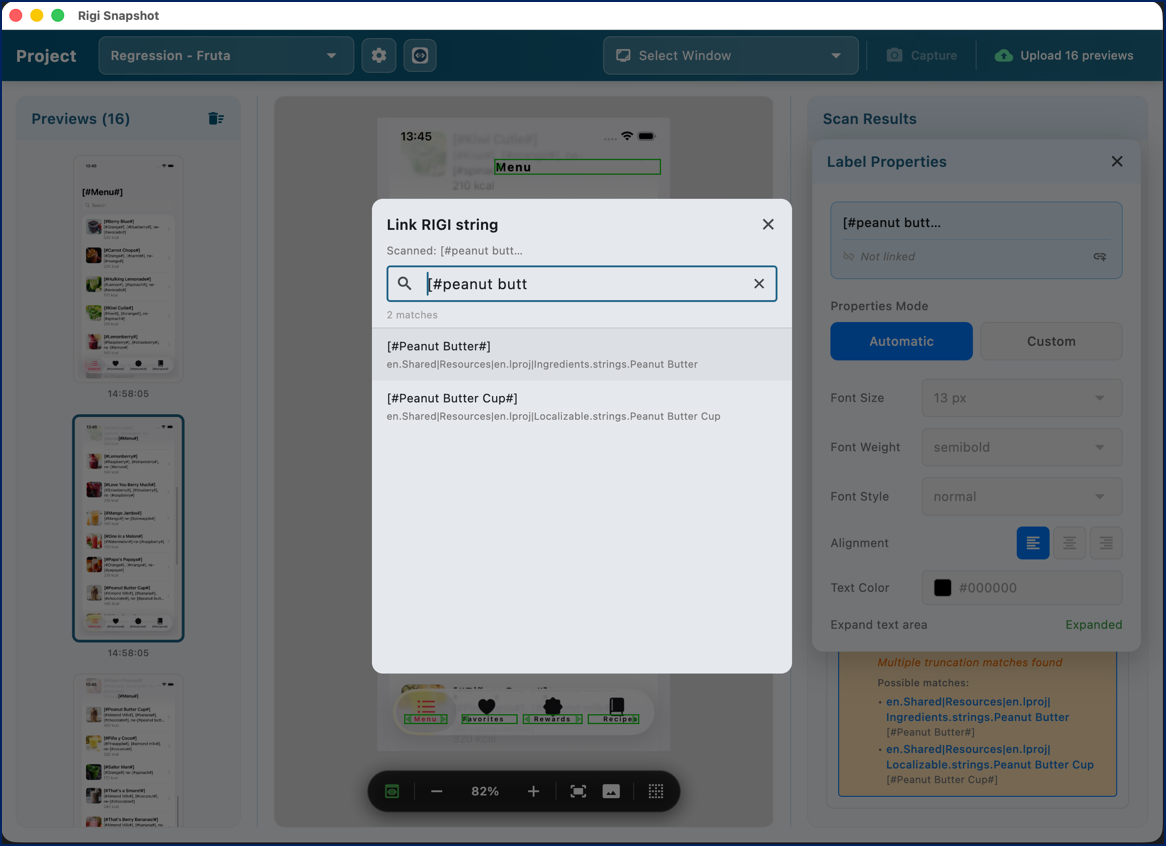This screenshot has height=846, width=1166.
Task: Click the black text color swatch
Action: click(x=942, y=588)
